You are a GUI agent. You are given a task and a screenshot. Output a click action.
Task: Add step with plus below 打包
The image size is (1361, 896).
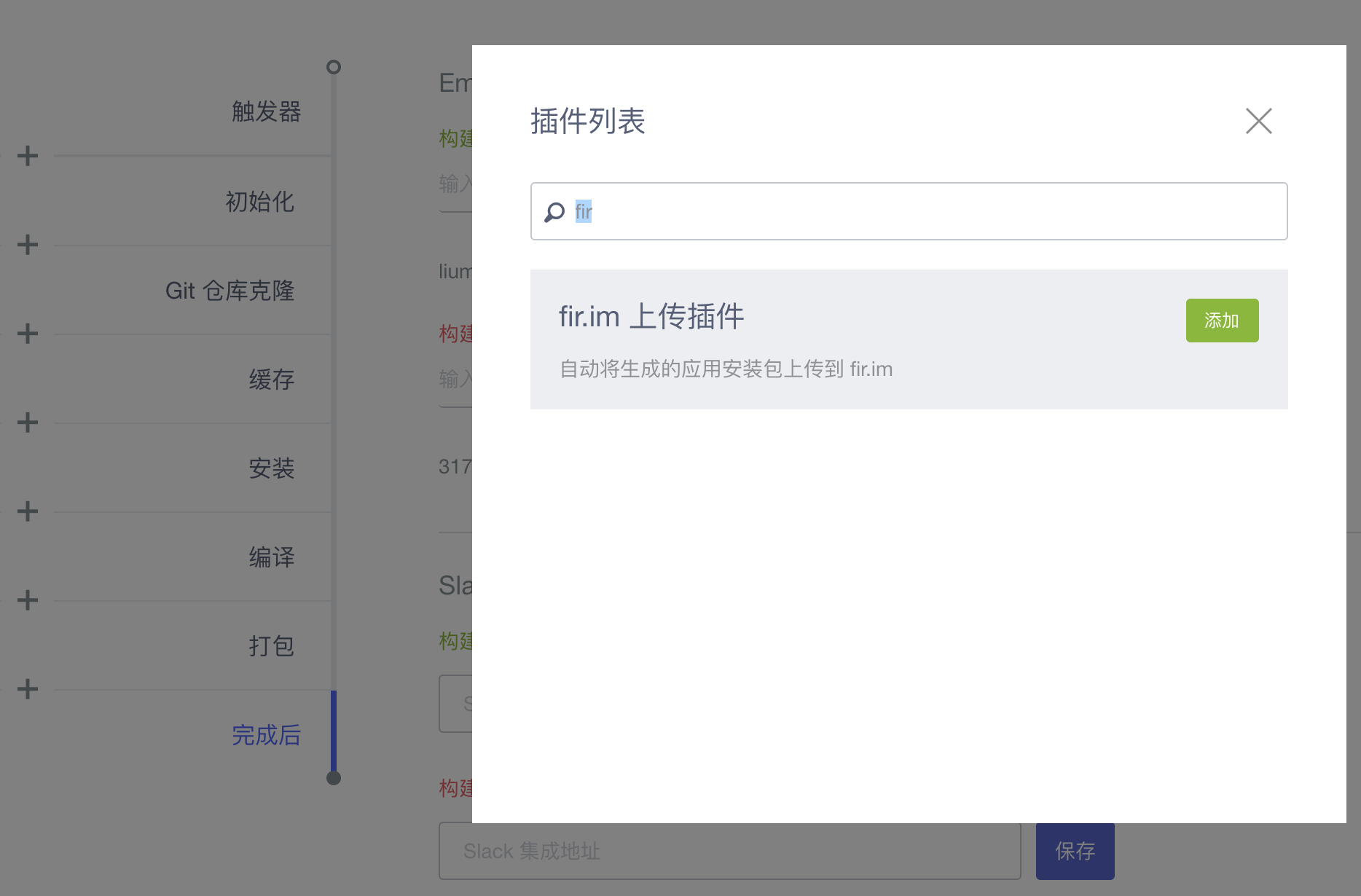click(28, 688)
